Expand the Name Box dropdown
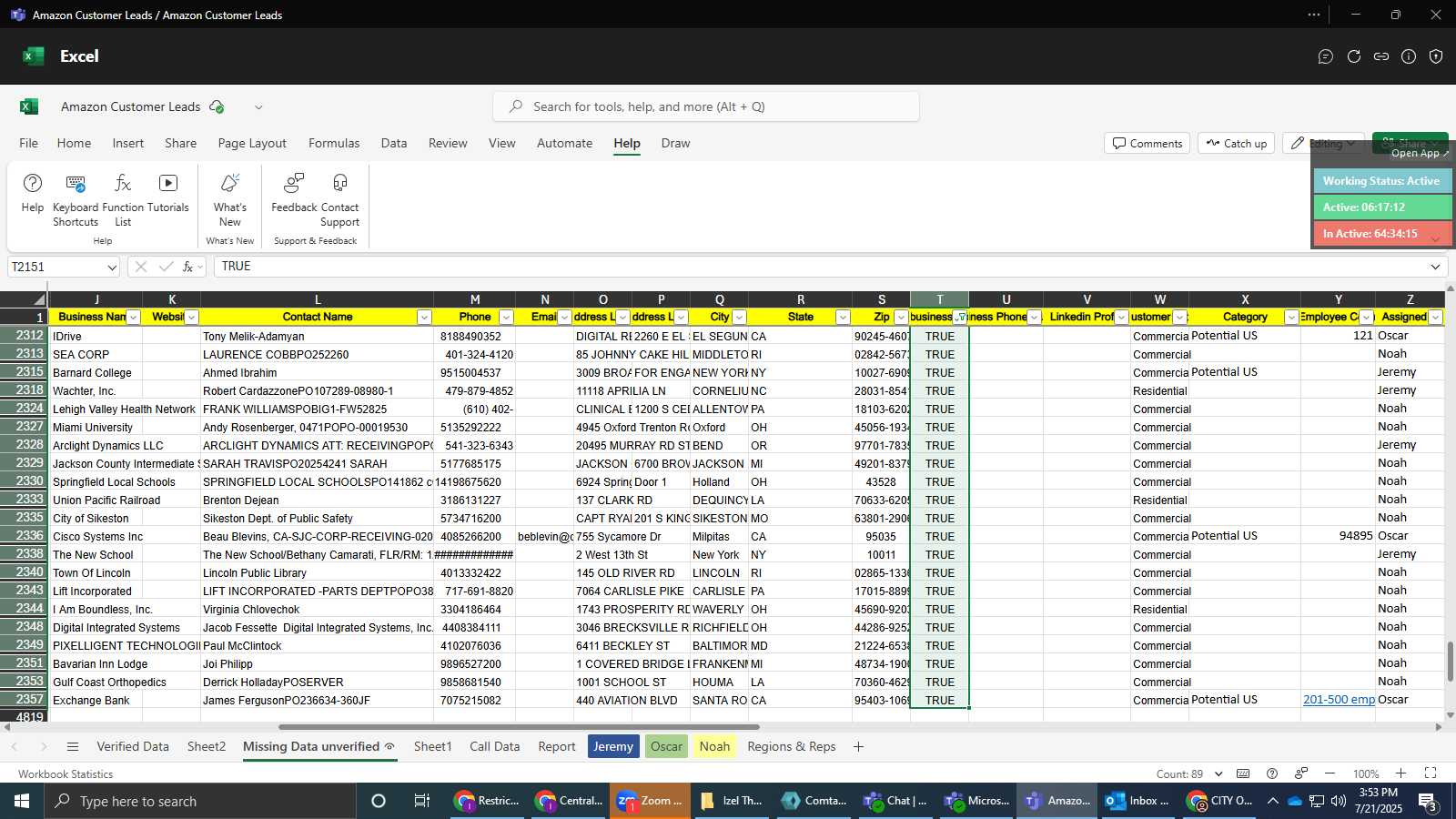 [112, 268]
